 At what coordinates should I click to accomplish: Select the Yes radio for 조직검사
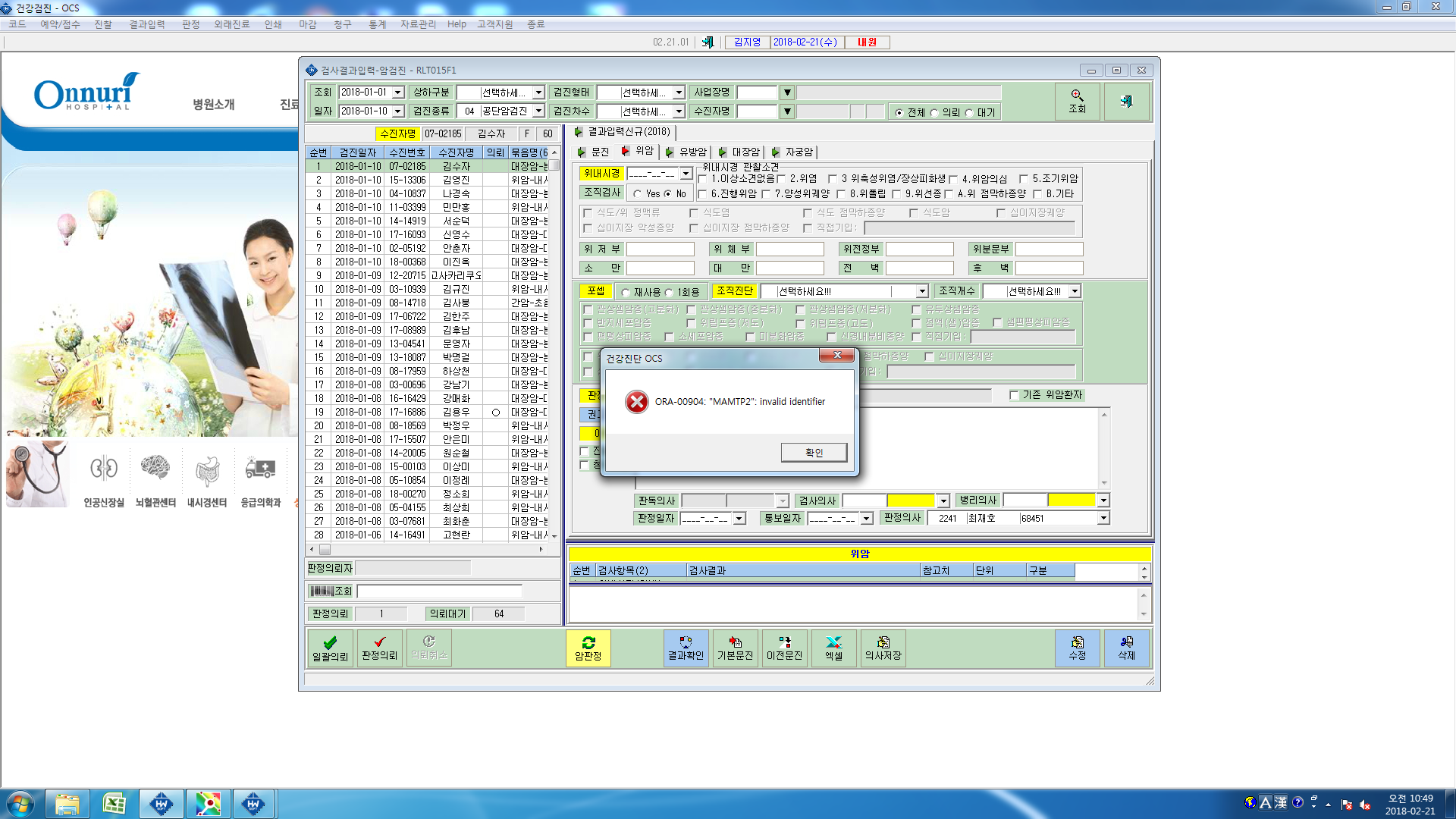click(x=638, y=194)
